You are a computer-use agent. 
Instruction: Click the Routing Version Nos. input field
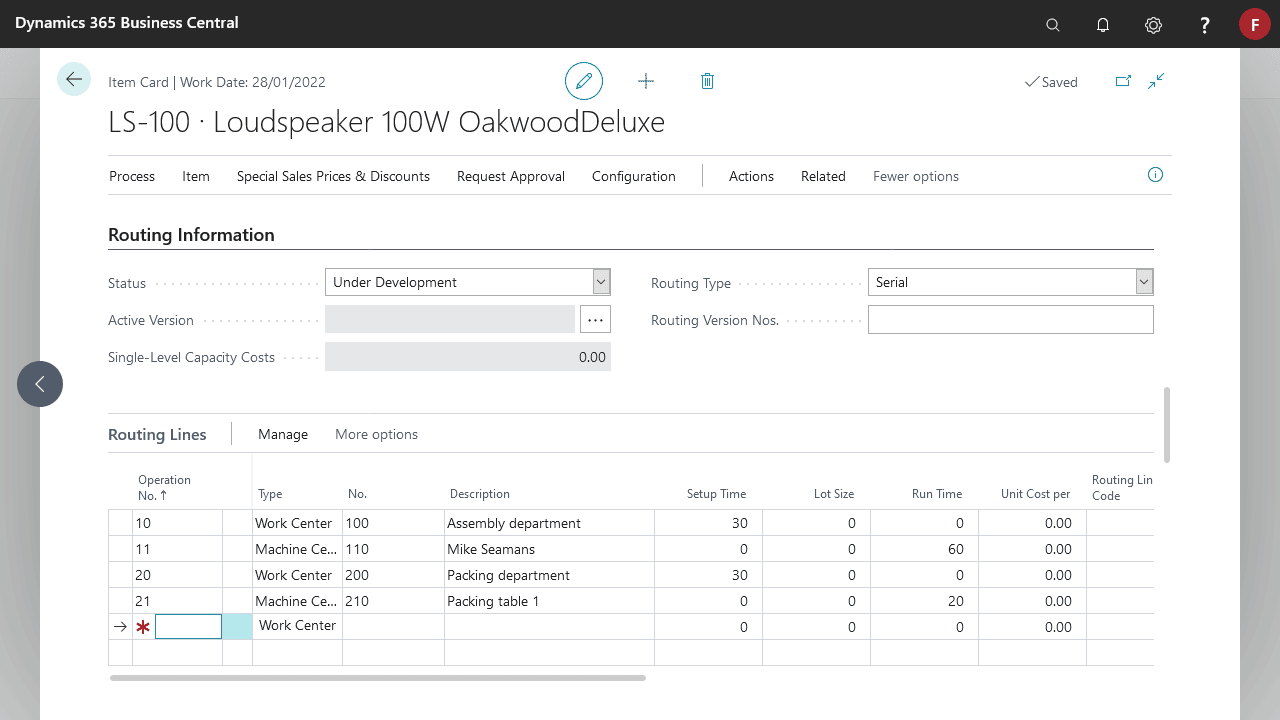tap(1010, 320)
